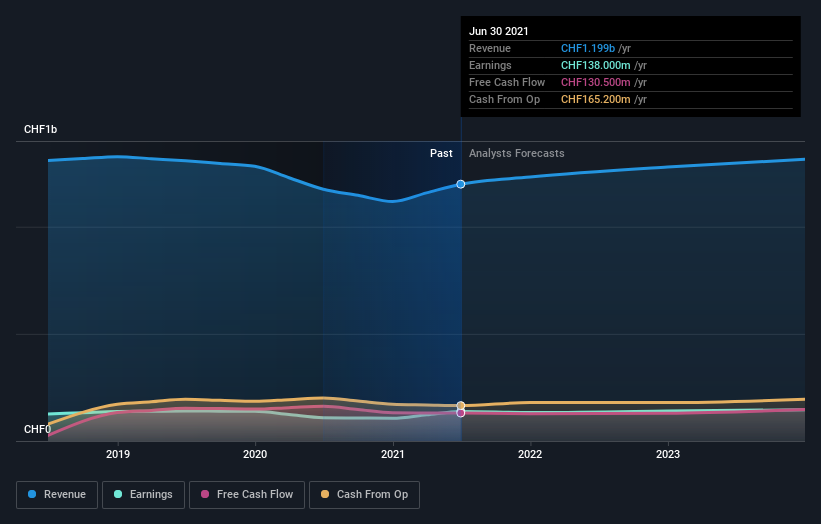Click the CHF0 y-axis label

pos(37,429)
